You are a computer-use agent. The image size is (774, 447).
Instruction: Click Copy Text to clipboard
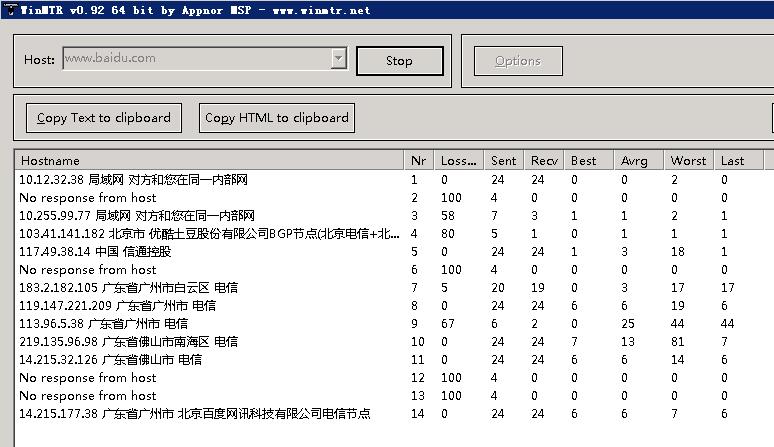(104, 118)
